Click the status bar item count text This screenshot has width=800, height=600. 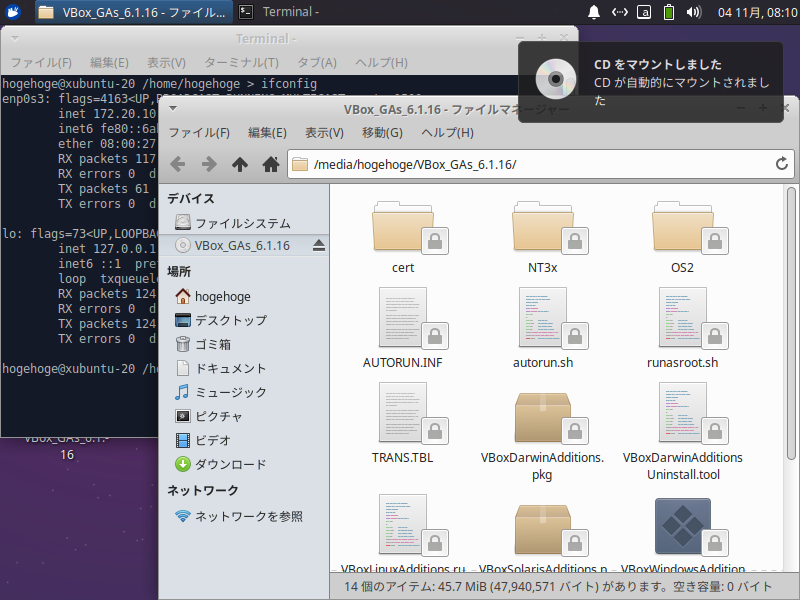(x=558, y=587)
